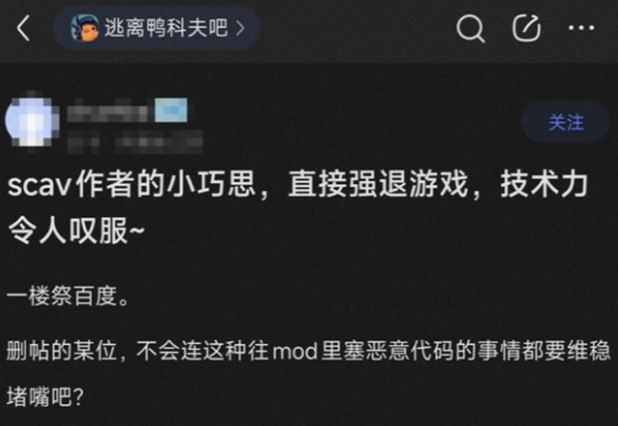Expand forum chevron next to 逃离鸭科夫吧
The width and height of the screenshot is (618, 426).
coord(240,28)
